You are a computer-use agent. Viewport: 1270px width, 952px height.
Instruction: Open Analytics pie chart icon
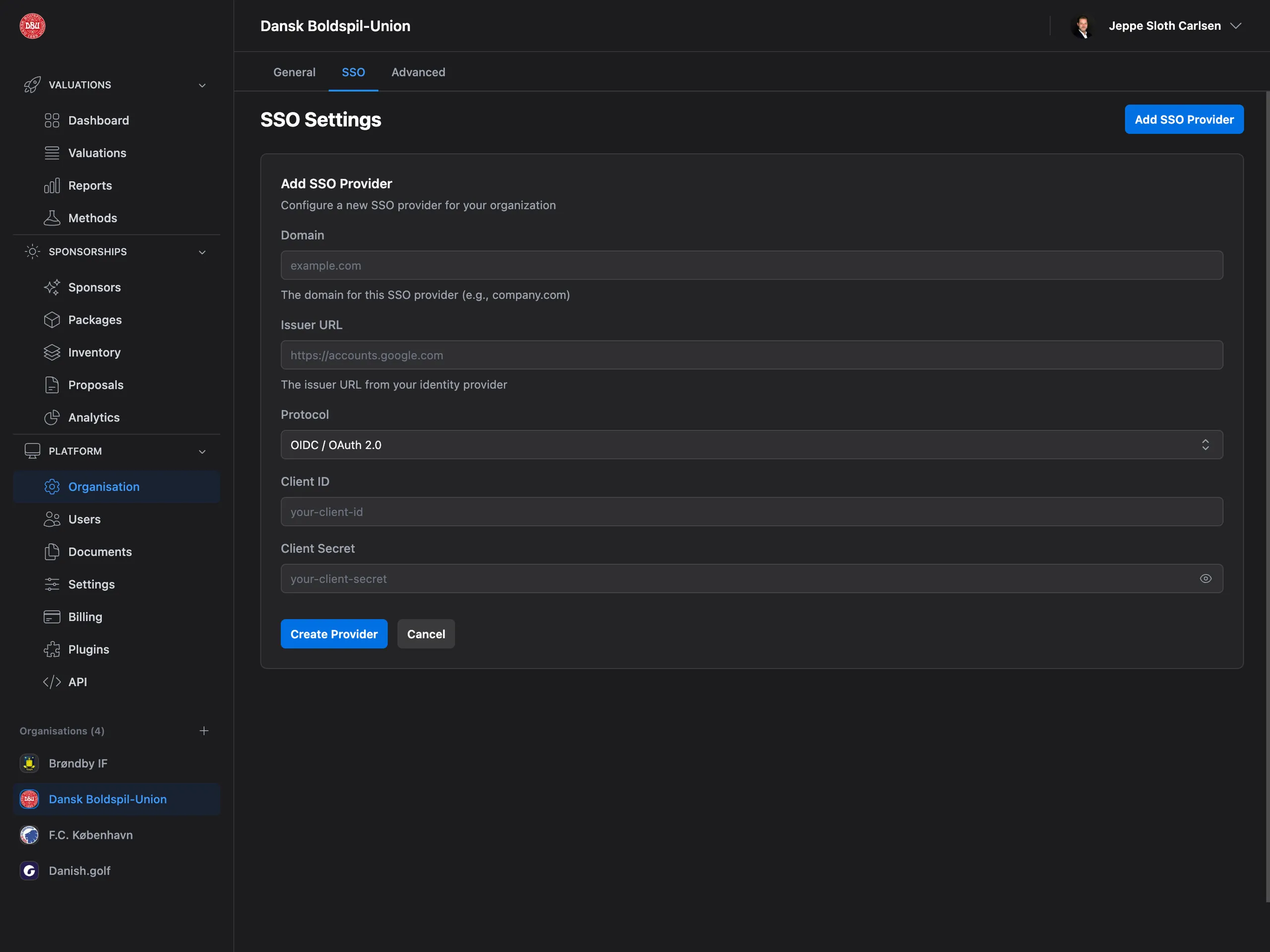[x=52, y=417]
